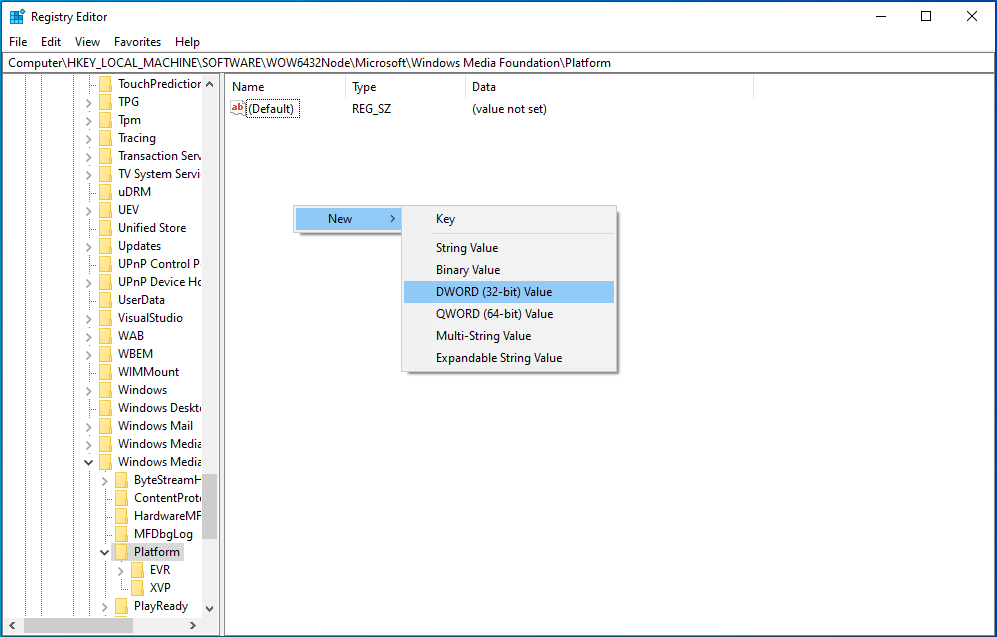Choose DWORD (32-bit) Value from submenu
Viewport: 997px width, 637px height.
tap(509, 292)
